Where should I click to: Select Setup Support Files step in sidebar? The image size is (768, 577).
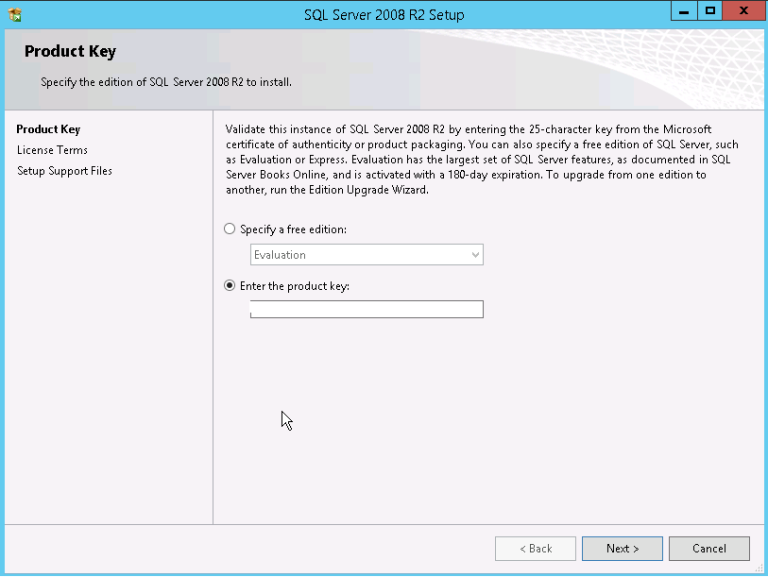click(x=65, y=171)
